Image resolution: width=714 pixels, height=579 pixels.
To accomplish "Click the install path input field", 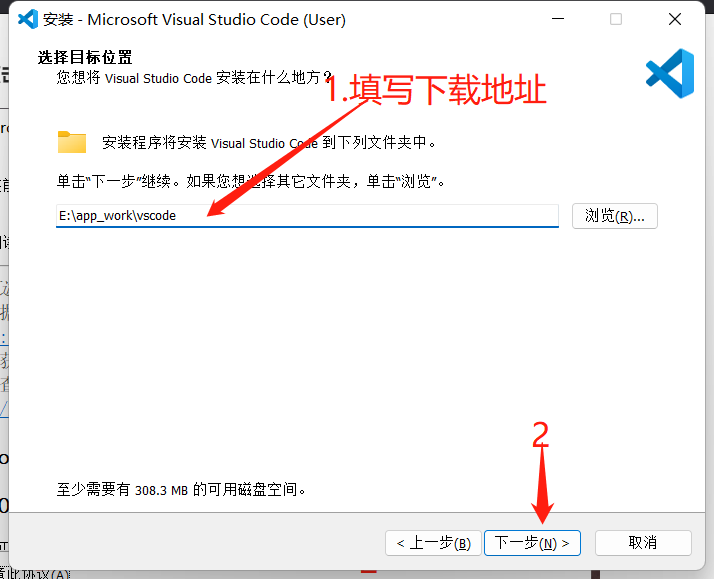I will coord(307,216).
